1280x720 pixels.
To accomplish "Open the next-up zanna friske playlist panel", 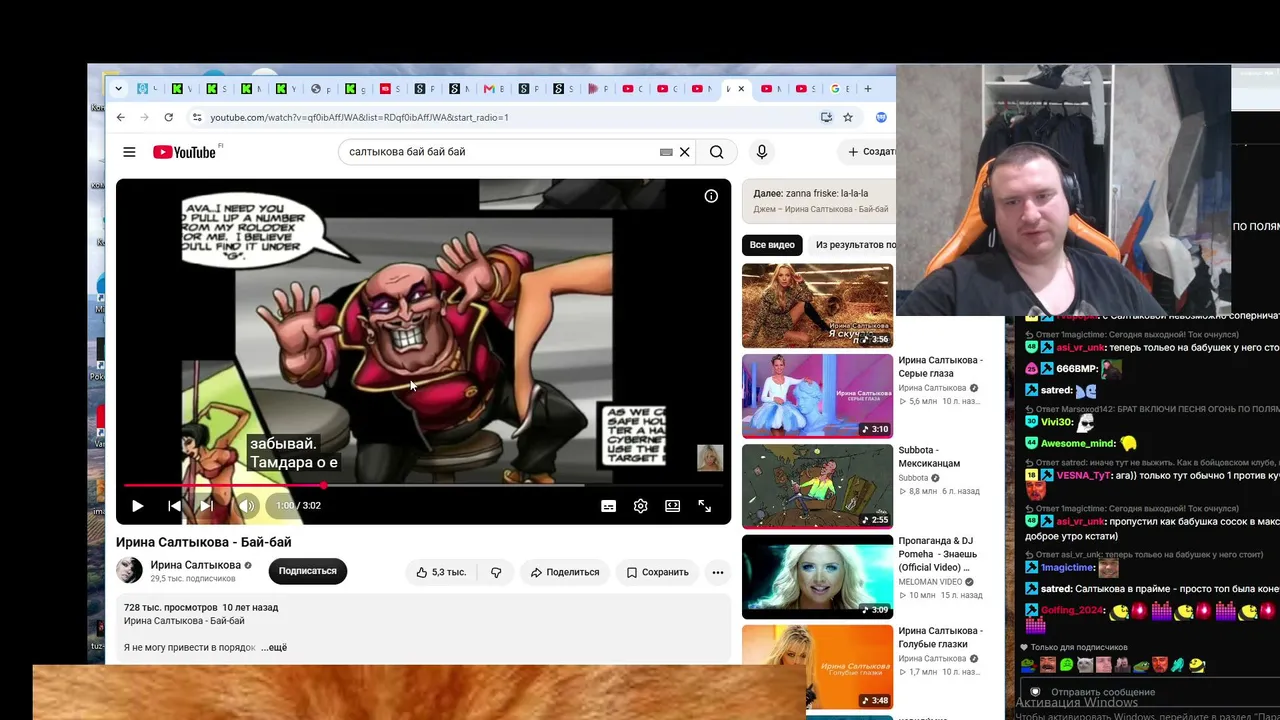I will (819, 201).
